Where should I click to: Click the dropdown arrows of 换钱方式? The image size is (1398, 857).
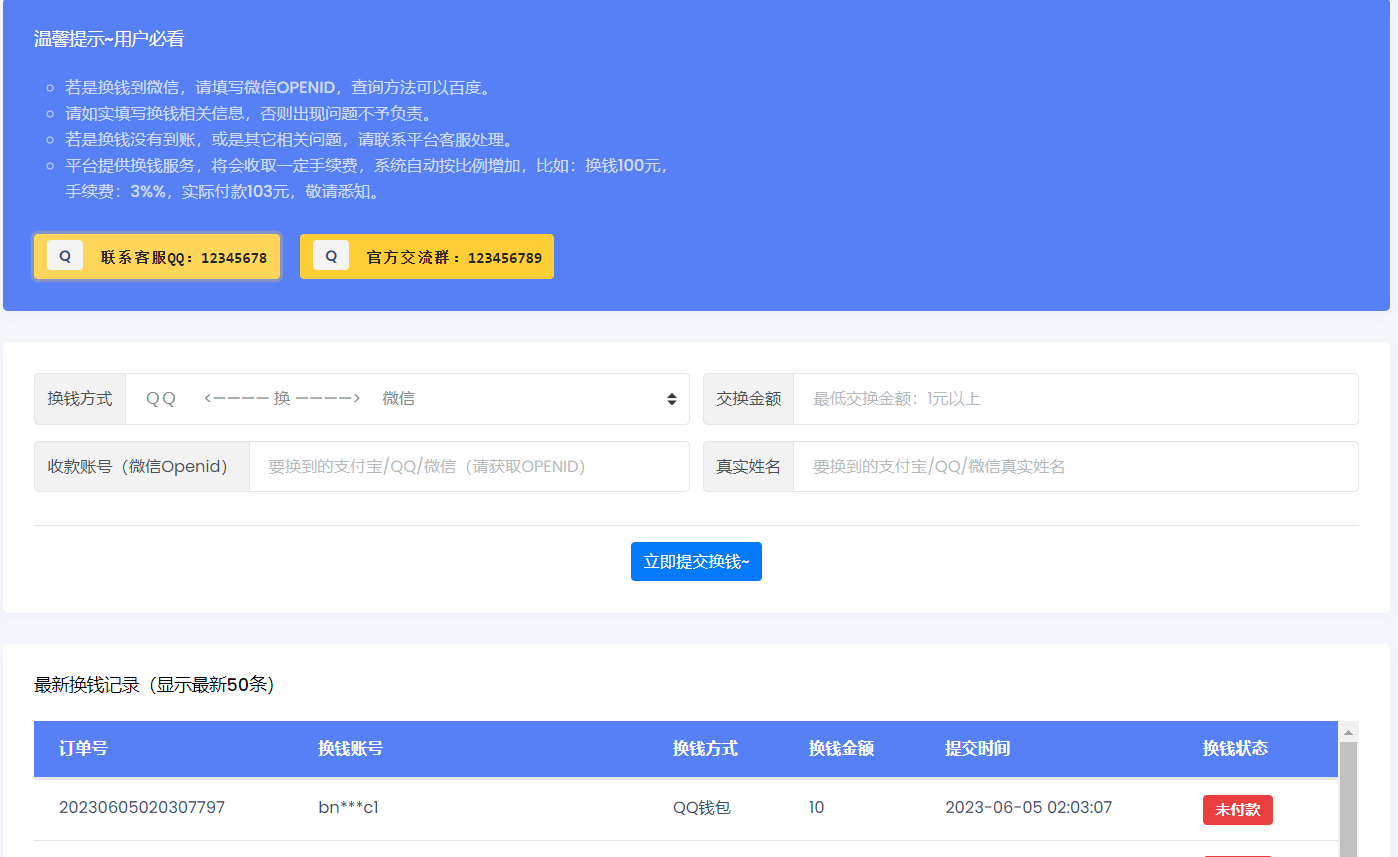pyautogui.click(x=672, y=399)
